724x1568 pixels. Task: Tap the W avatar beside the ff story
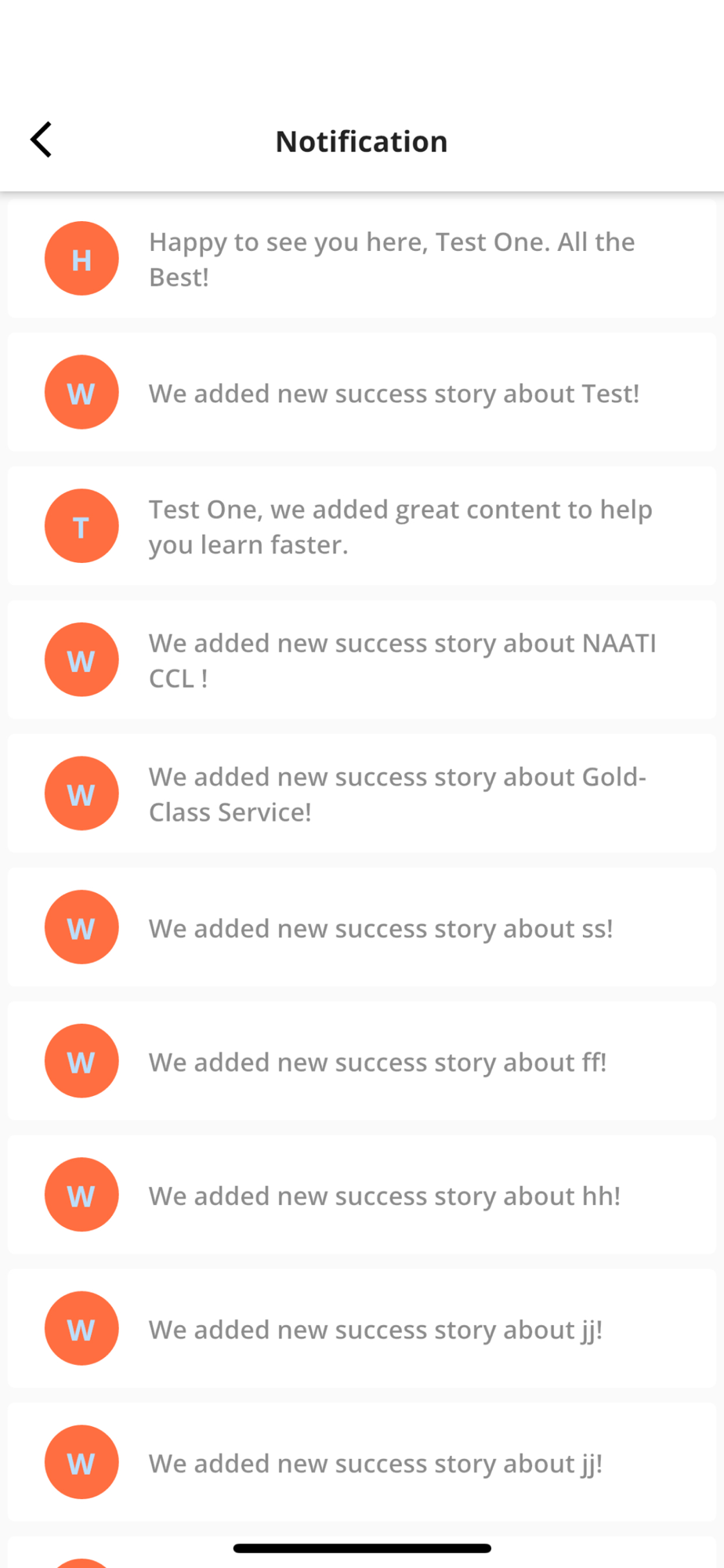coord(81,1061)
